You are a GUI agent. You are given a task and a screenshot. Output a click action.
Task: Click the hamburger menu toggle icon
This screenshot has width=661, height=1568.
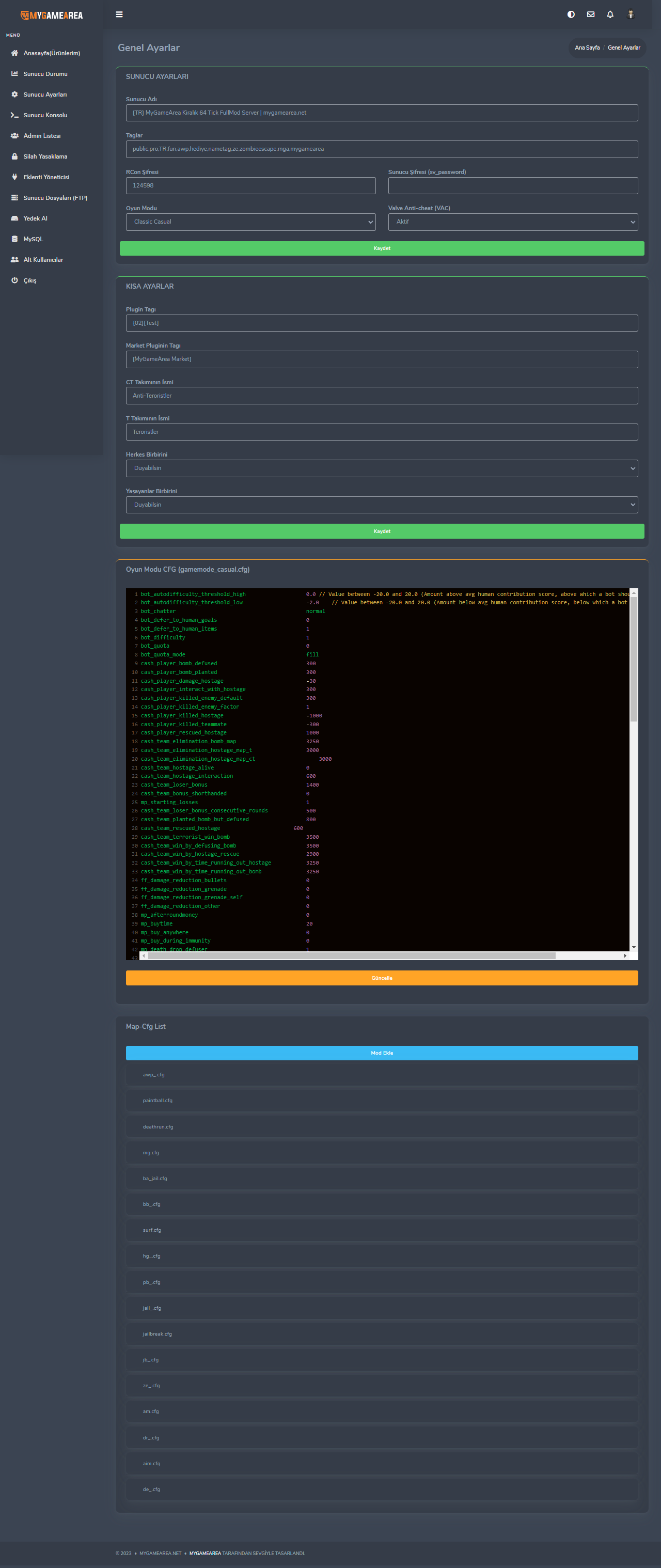coord(119,14)
